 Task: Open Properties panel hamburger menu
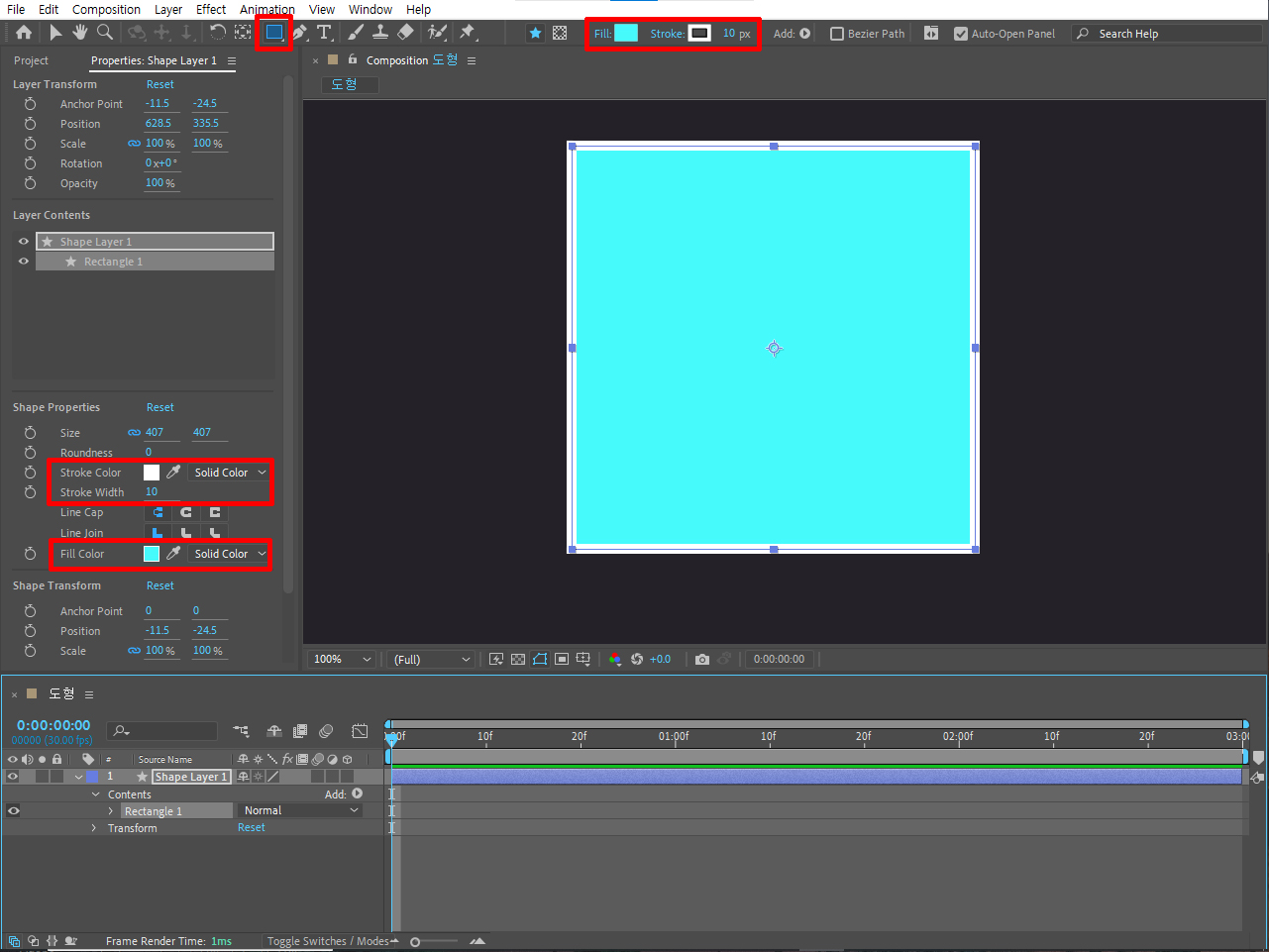click(232, 60)
